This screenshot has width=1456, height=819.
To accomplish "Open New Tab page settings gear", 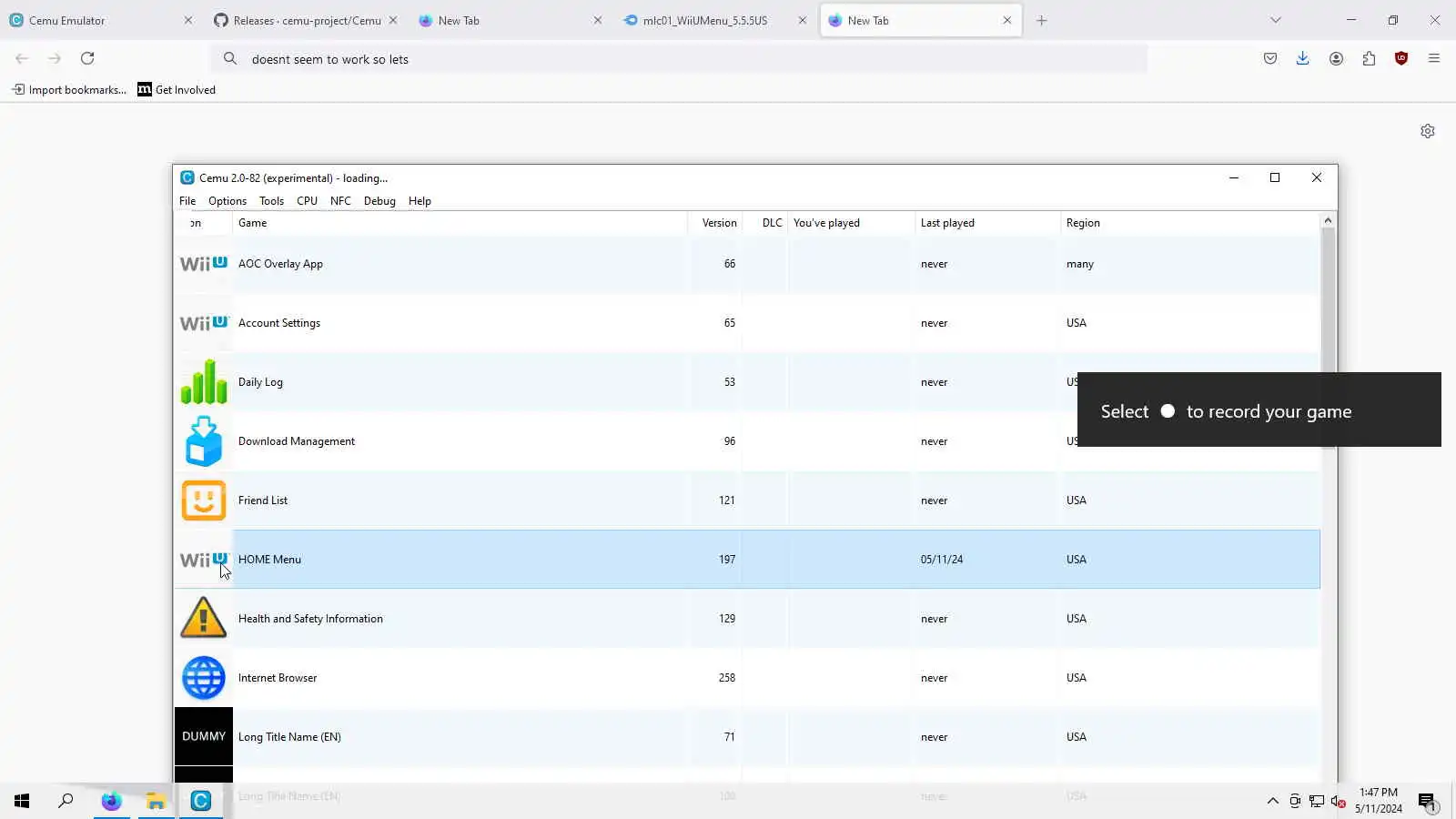I will coord(1428,131).
